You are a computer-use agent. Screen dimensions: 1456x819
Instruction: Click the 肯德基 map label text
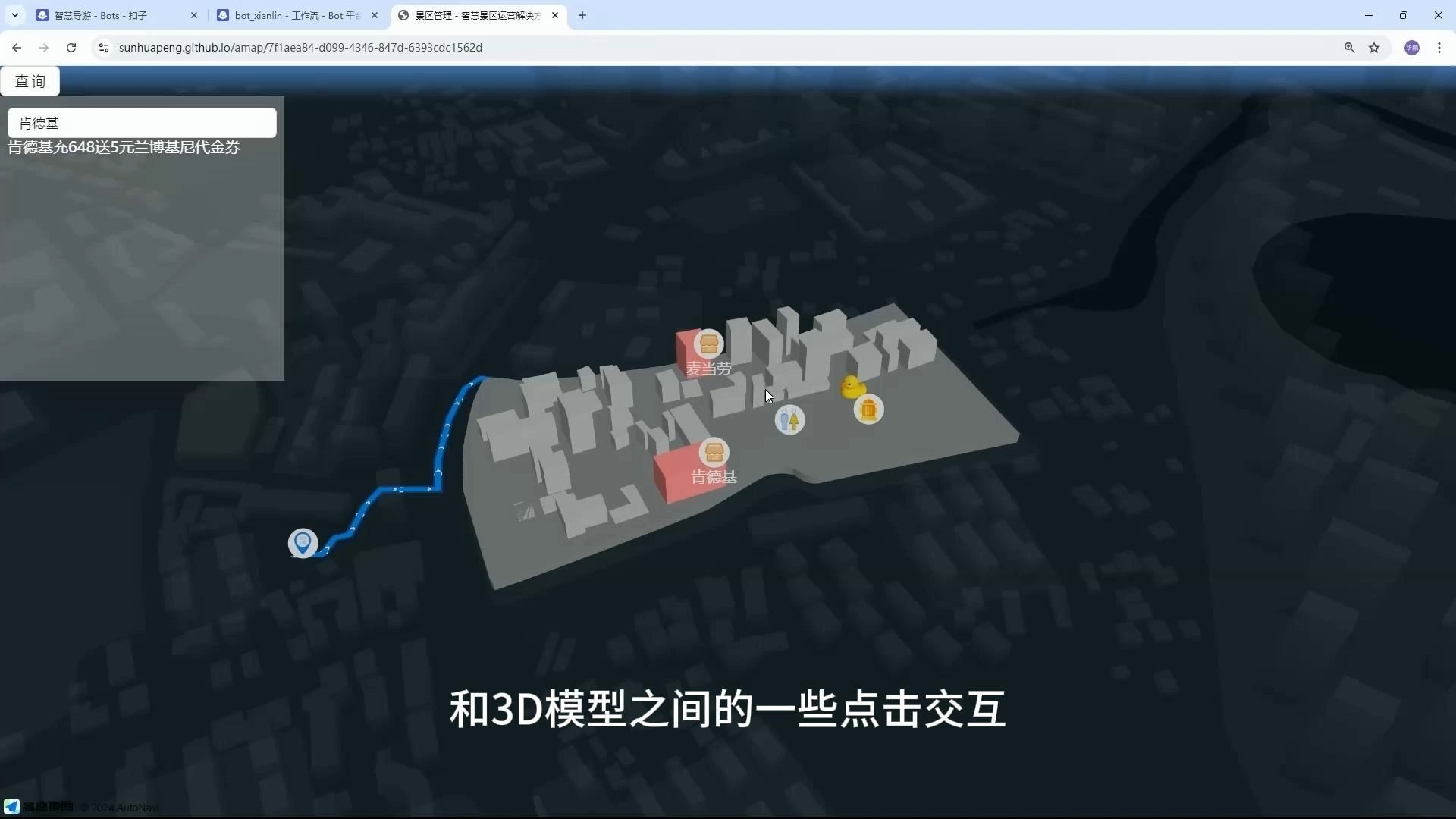click(x=714, y=477)
